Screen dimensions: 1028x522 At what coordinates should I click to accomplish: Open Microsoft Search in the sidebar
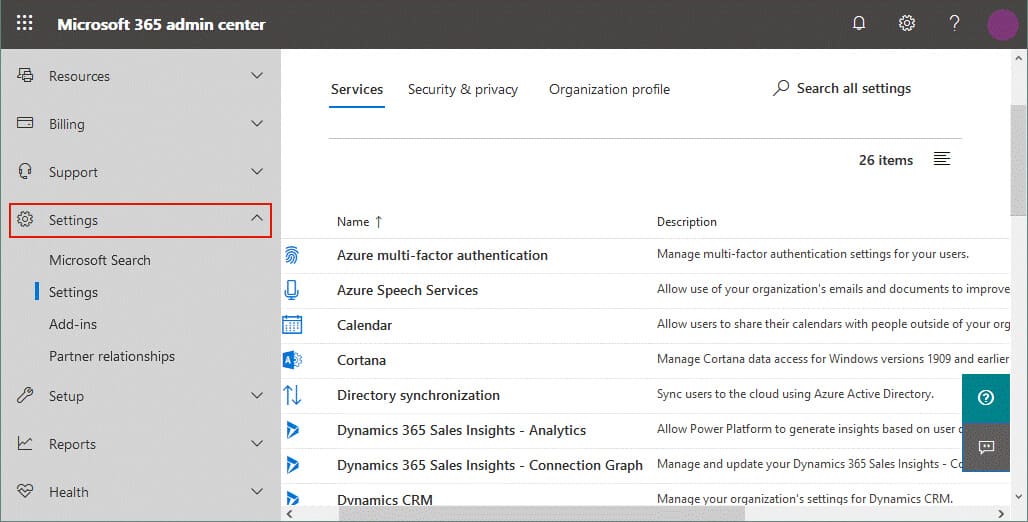(100, 260)
